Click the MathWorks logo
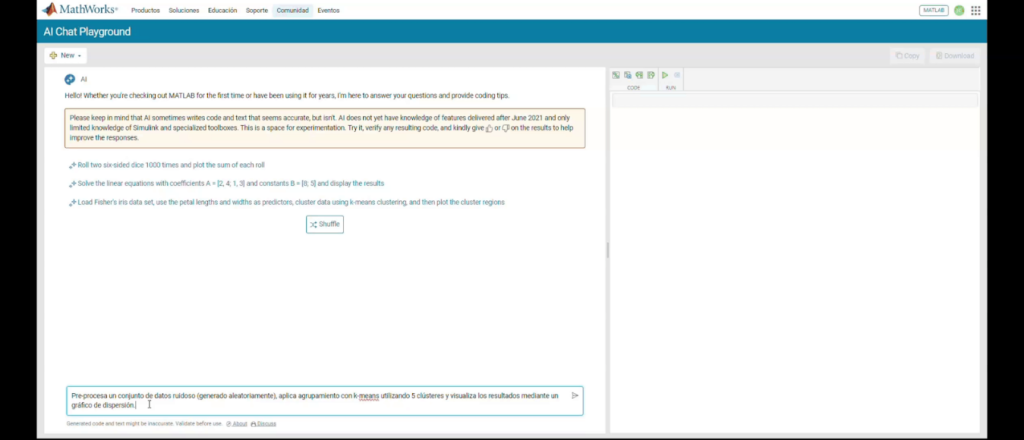Screen dimensions: 1024x440 [x=80, y=10]
